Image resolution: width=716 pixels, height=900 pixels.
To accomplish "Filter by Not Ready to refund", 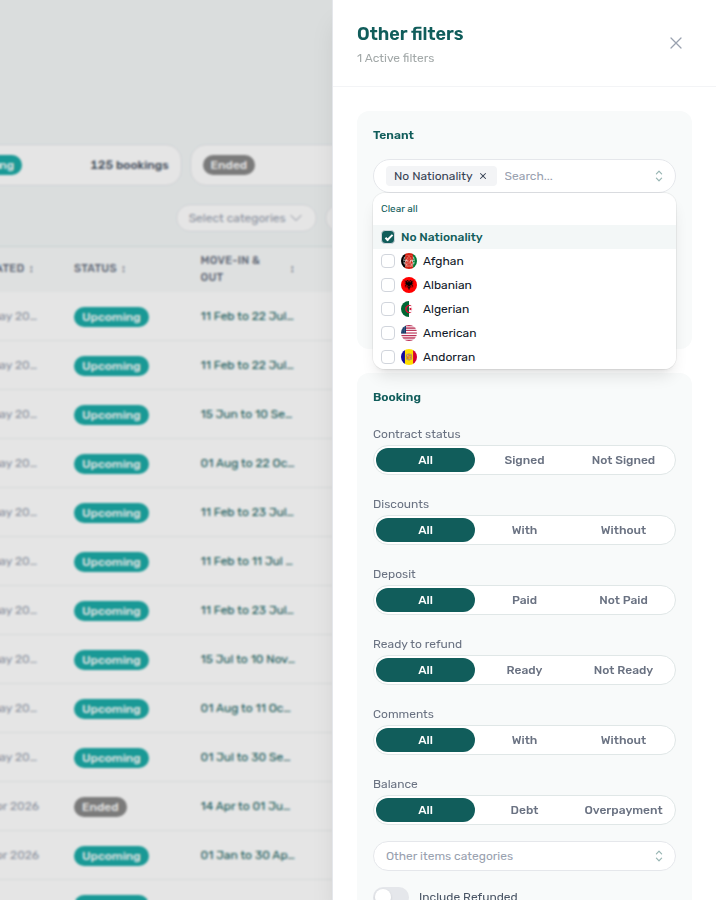I will (x=623, y=670).
